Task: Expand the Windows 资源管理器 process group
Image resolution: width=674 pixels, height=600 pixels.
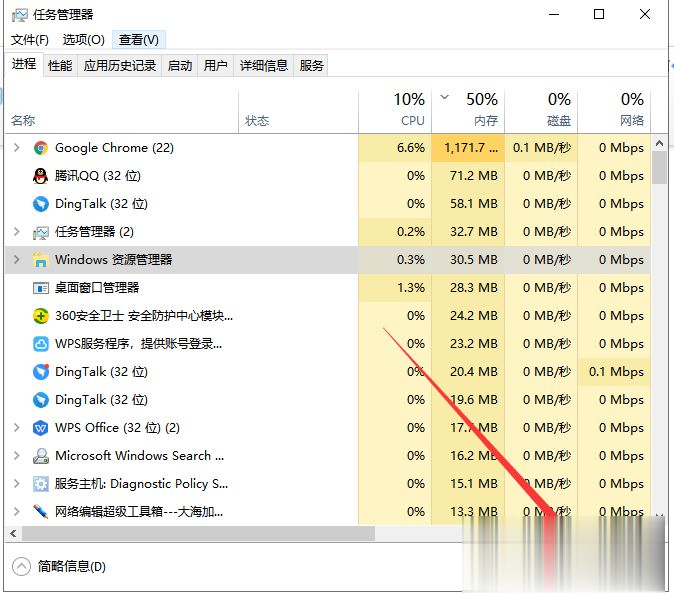Action: 17,260
